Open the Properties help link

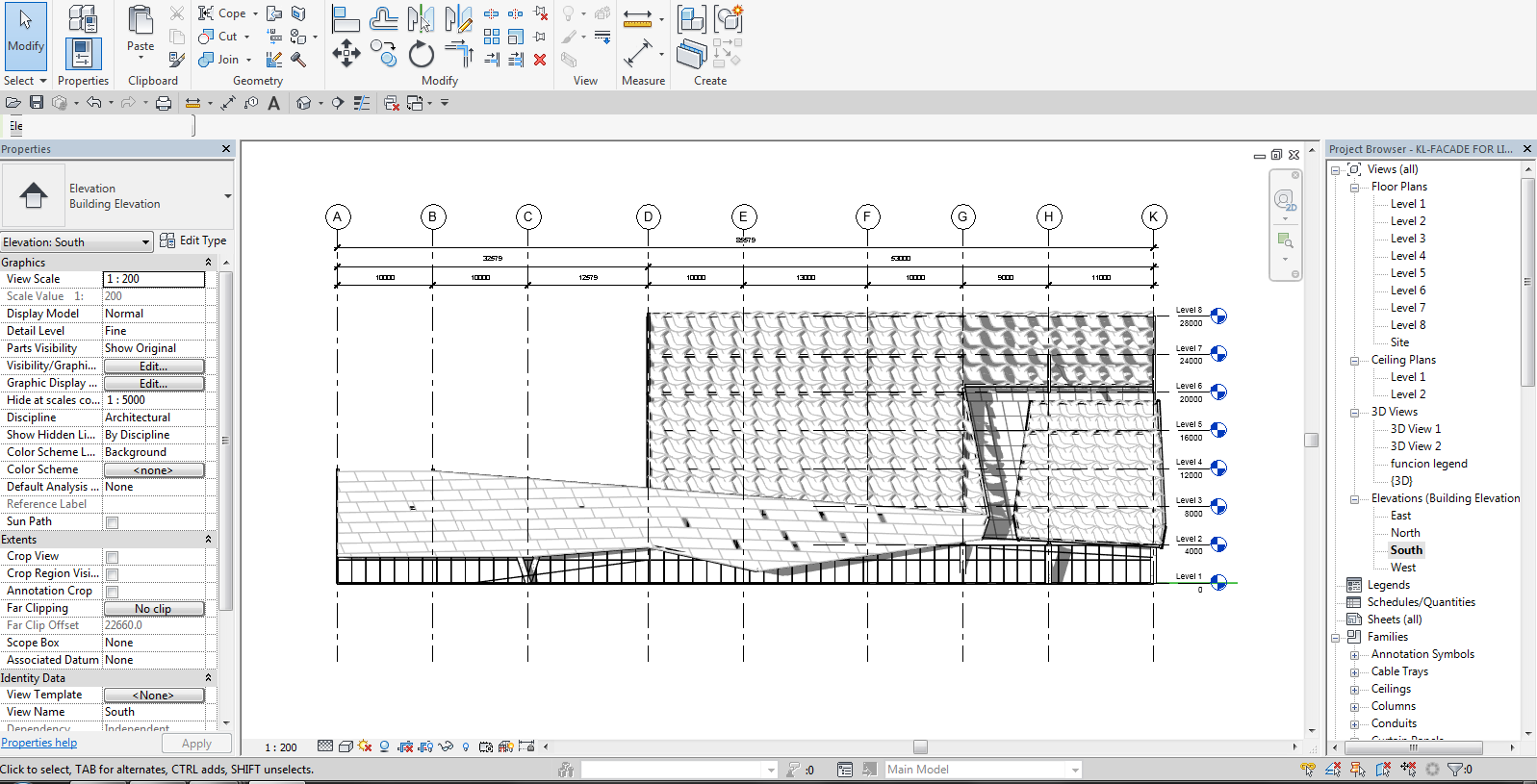(39, 743)
